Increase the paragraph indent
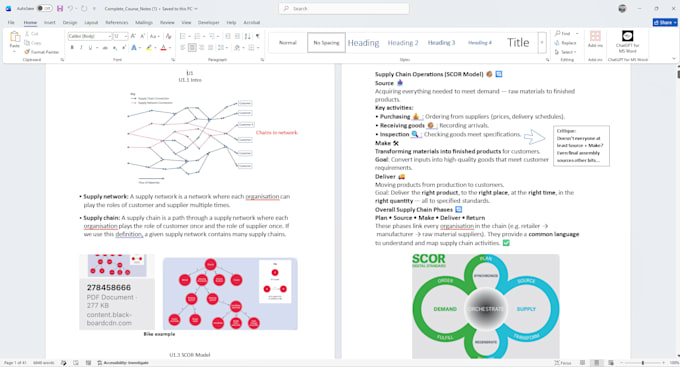680x367 pixels. point(237,36)
